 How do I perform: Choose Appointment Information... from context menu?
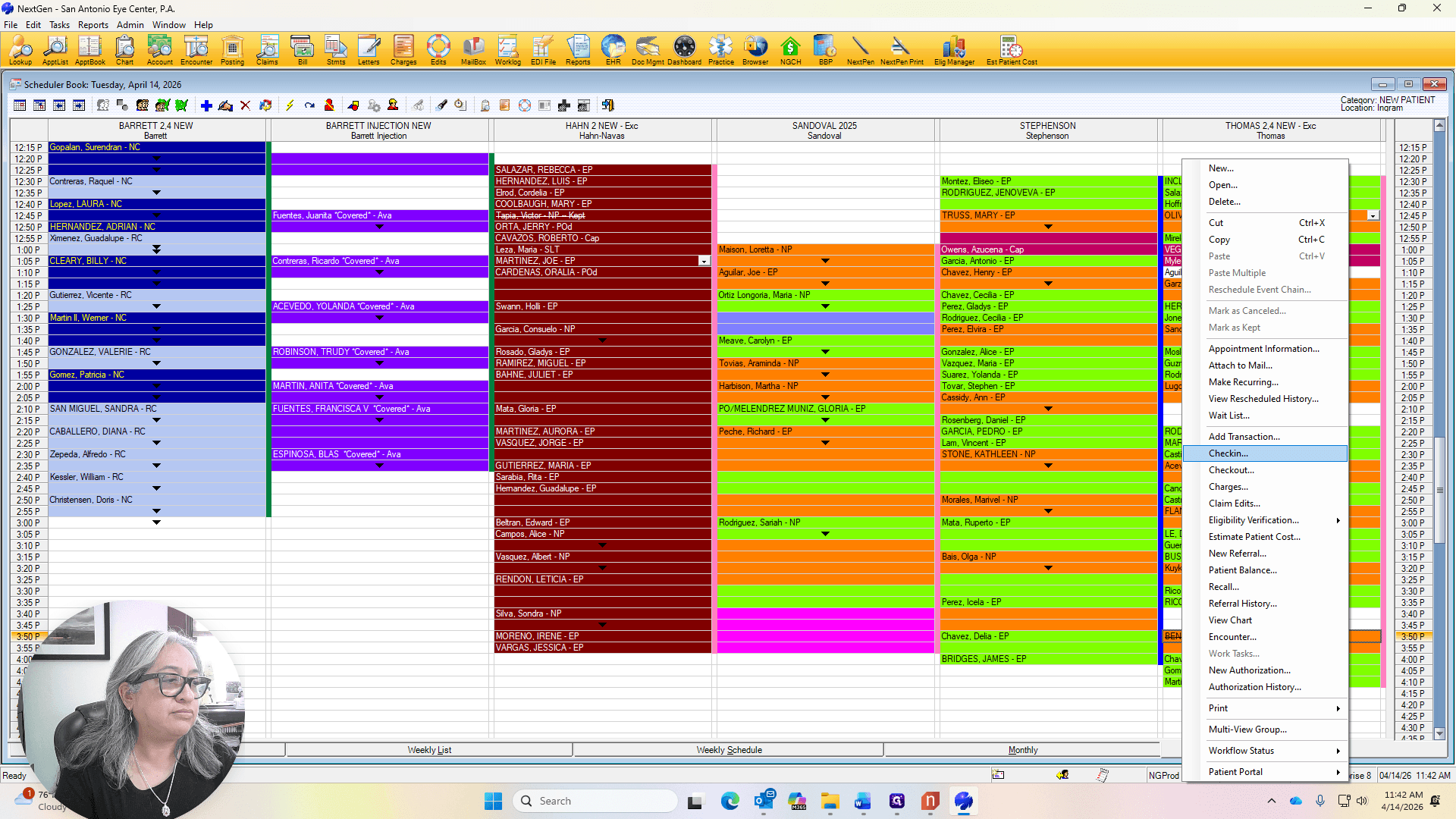[1266, 349]
